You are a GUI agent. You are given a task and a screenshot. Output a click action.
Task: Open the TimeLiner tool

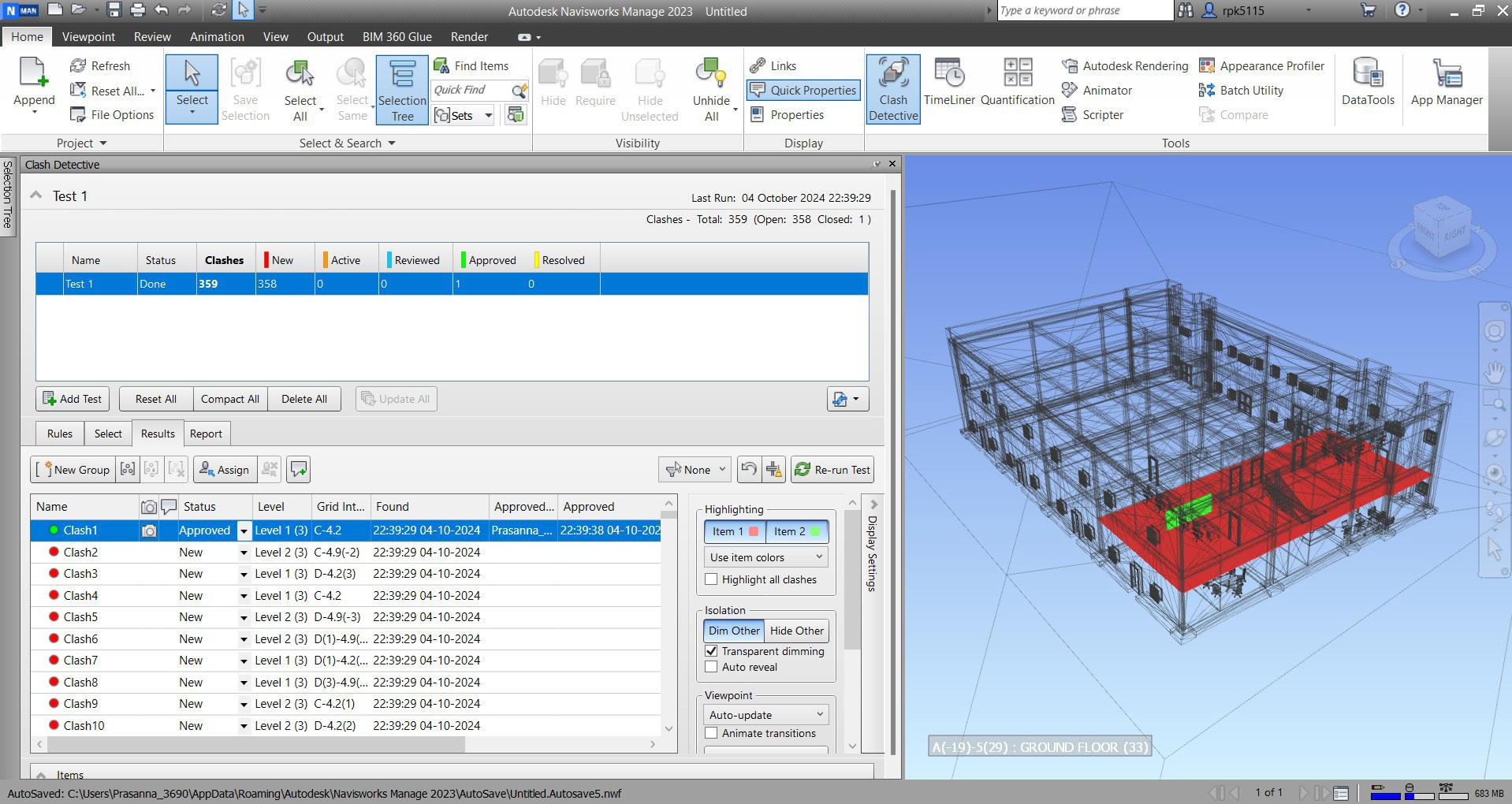point(949,83)
